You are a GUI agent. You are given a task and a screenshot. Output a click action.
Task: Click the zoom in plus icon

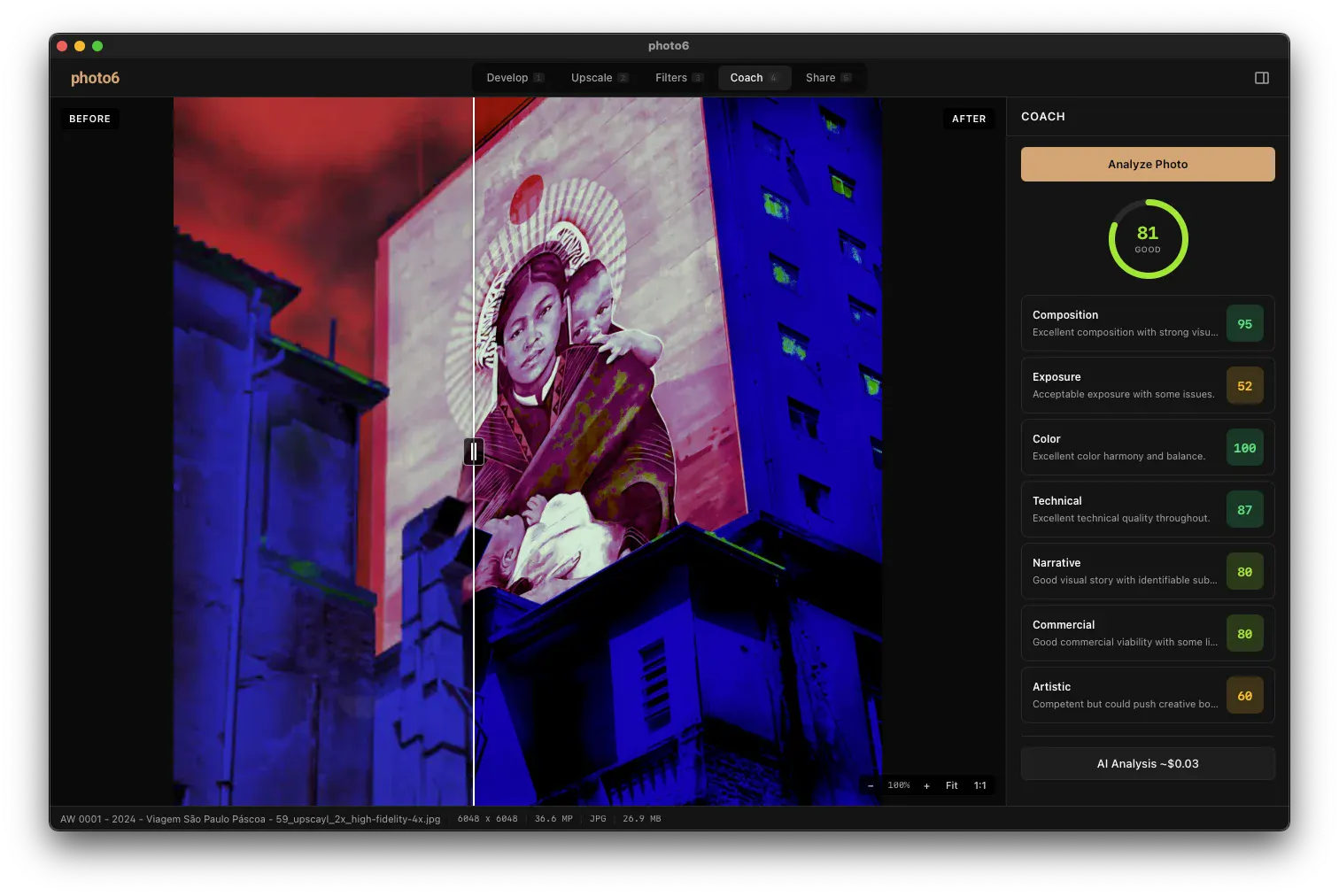coord(926,785)
